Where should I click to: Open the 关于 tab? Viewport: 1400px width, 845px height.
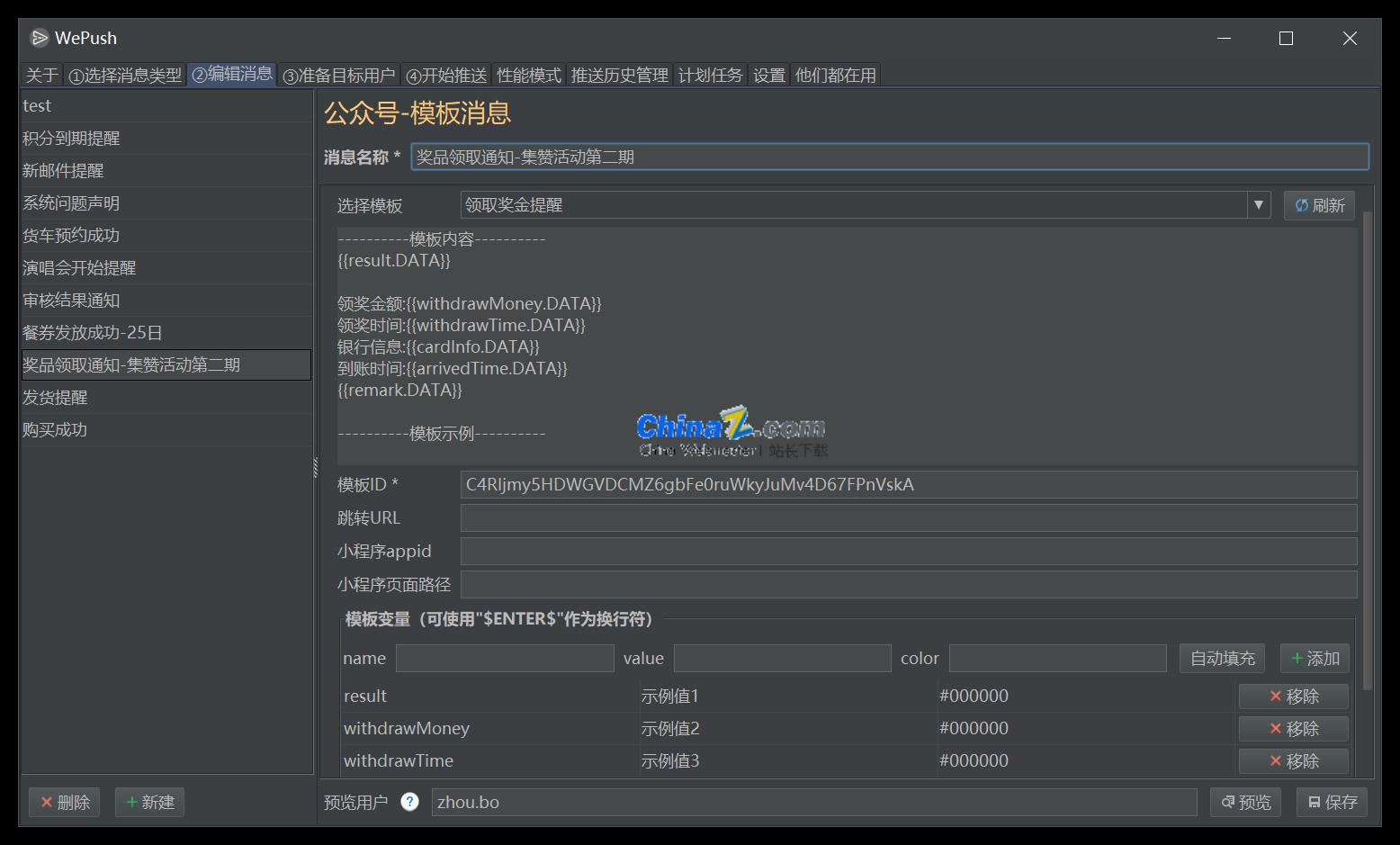tap(41, 76)
